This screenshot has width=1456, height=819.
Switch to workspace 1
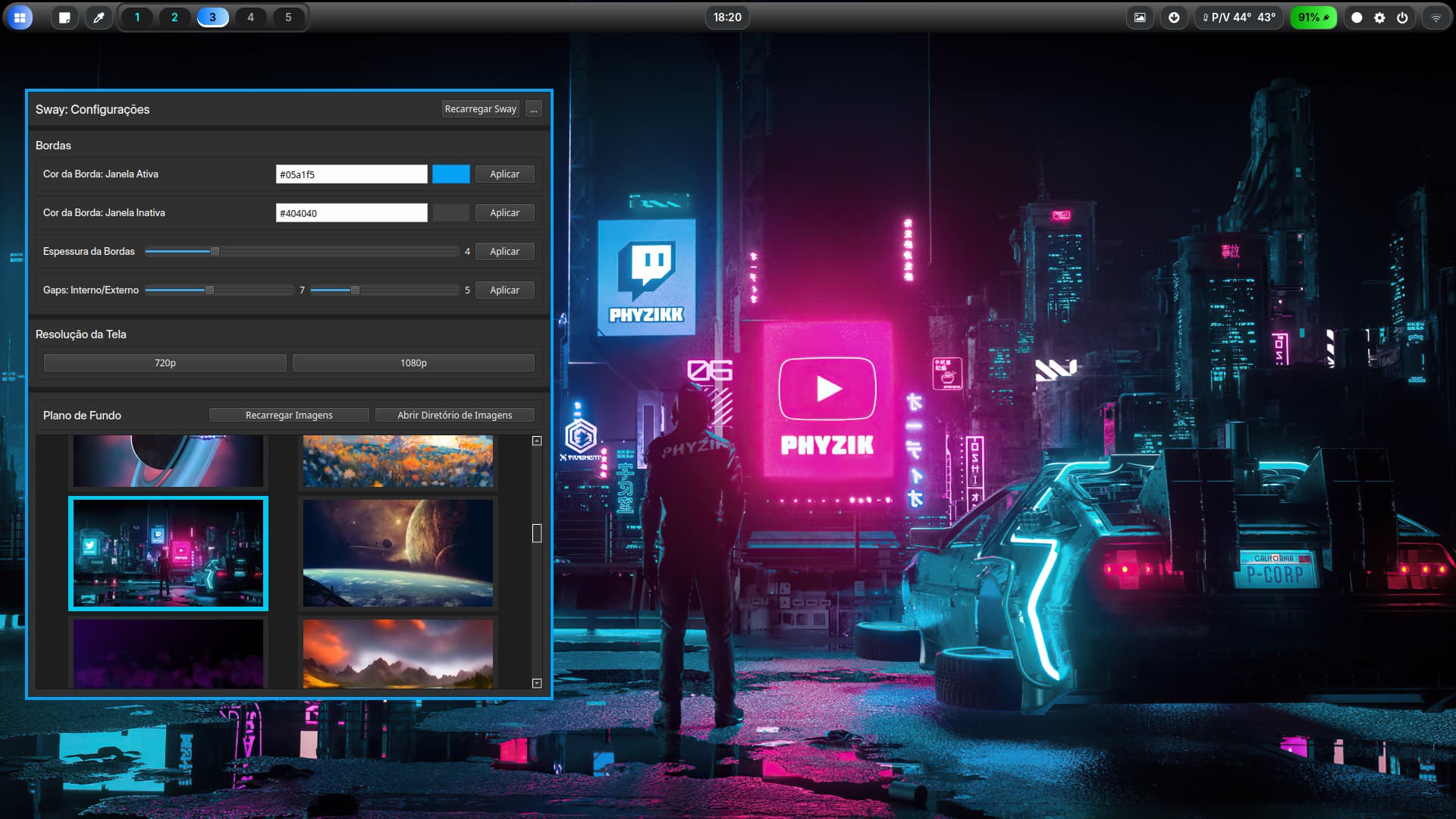(x=137, y=17)
